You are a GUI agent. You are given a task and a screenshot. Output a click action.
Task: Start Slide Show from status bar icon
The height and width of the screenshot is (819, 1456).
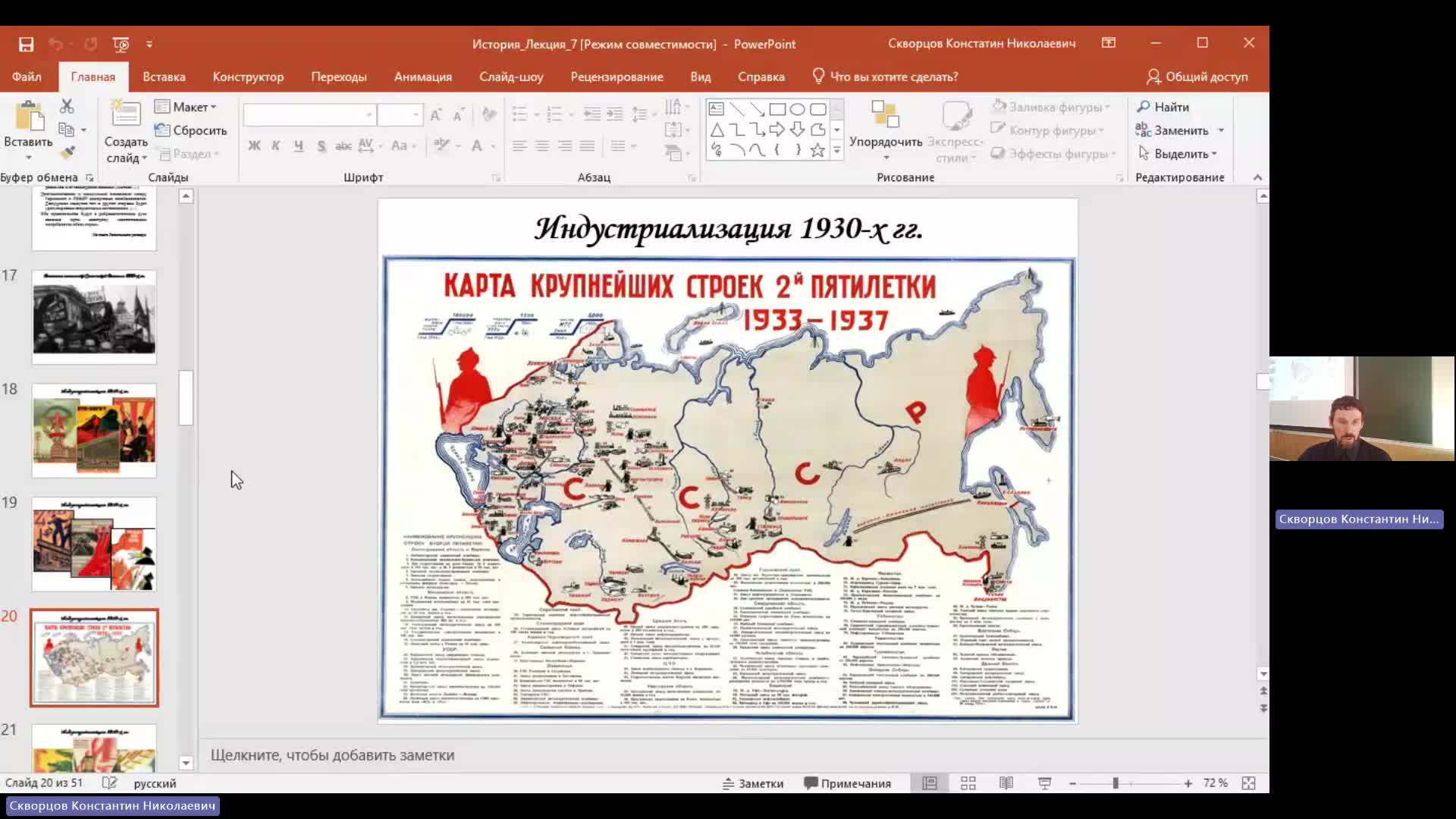[1045, 783]
